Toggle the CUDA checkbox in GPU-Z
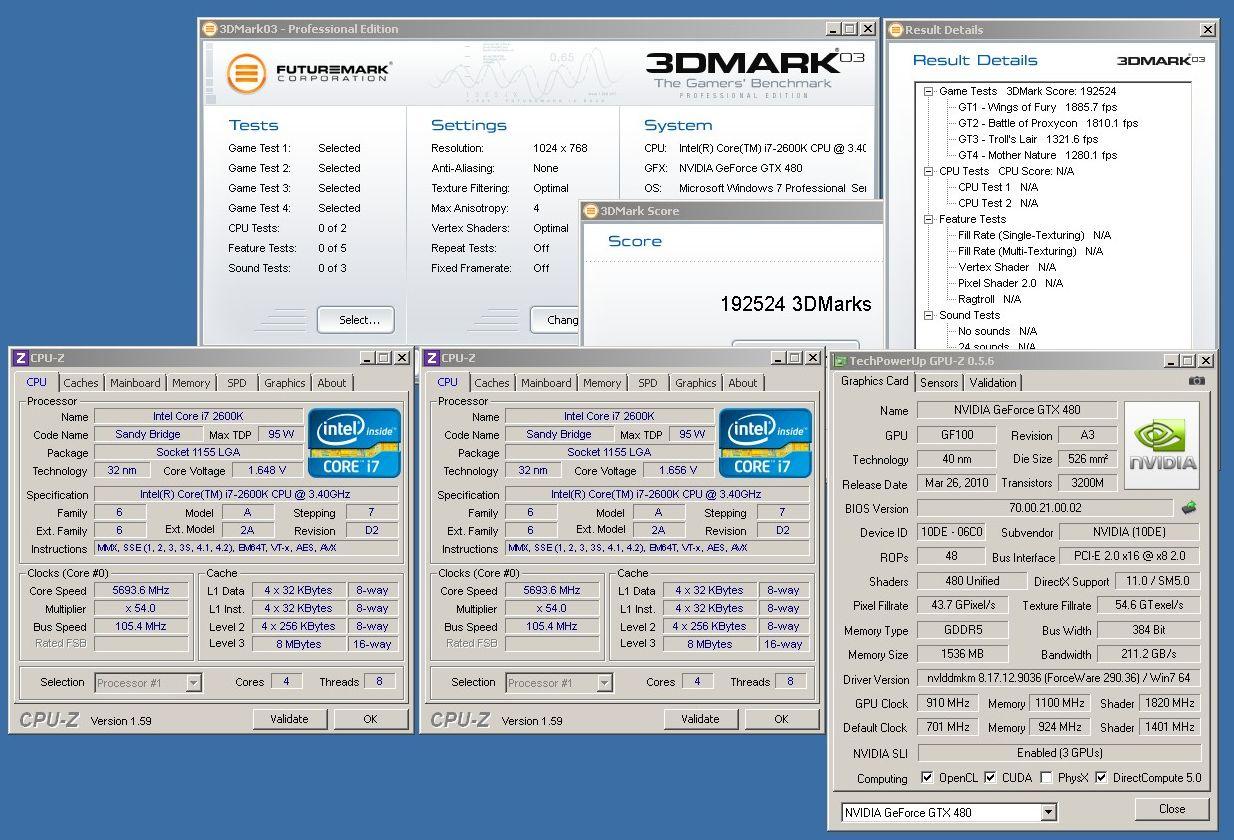This screenshot has height=840, width=1234. [990, 778]
